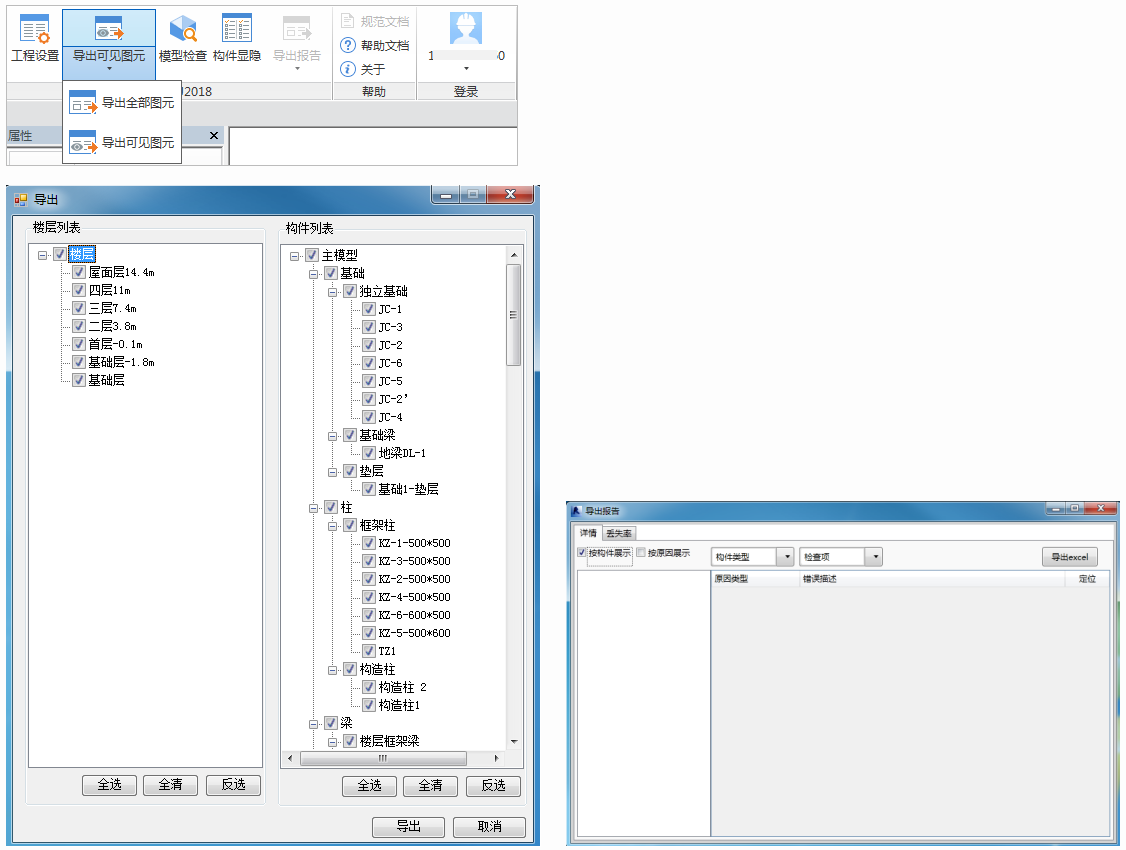
Task: Close the 属性 properties panel
Action: [213, 135]
